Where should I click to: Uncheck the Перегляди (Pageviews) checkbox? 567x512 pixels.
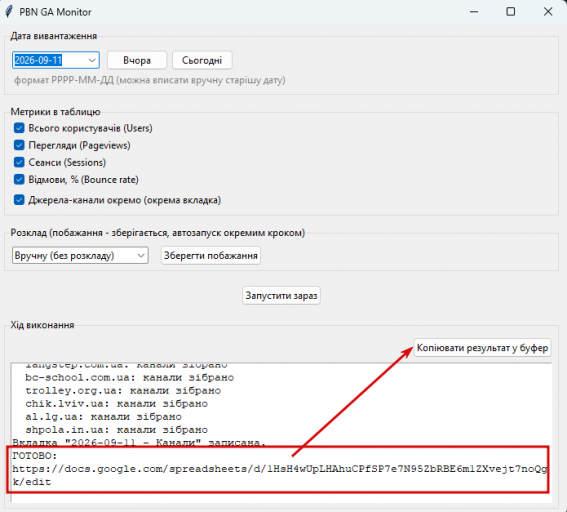19,145
